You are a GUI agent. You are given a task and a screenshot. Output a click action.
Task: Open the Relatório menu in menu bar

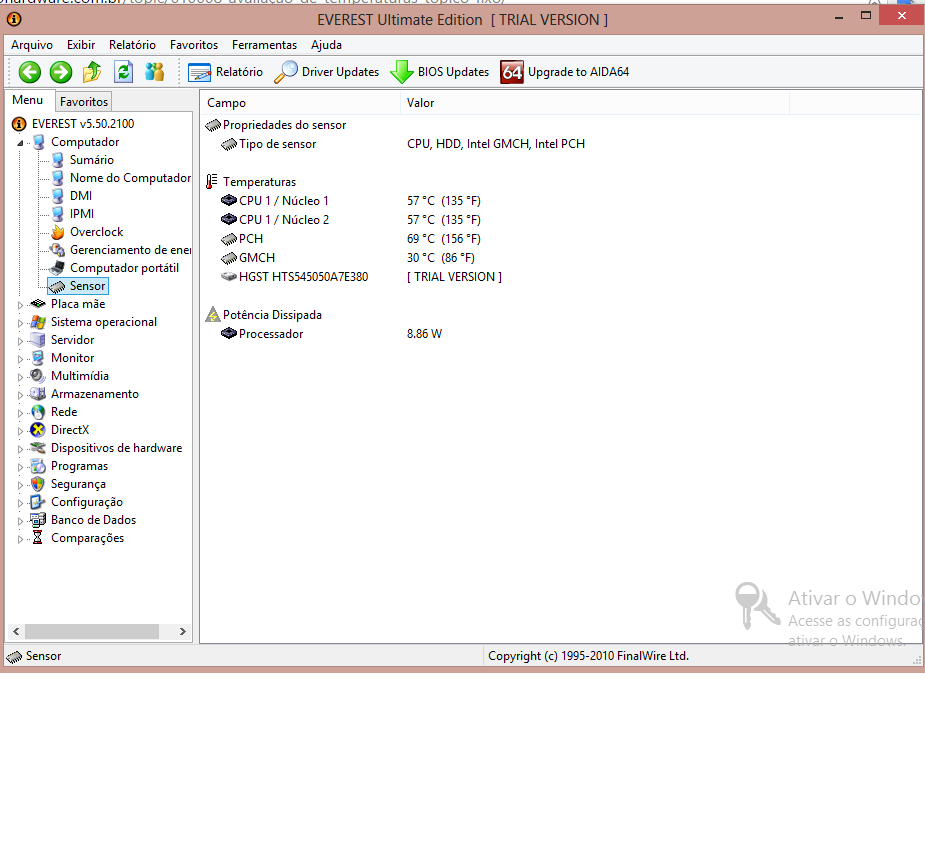(132, 45)
